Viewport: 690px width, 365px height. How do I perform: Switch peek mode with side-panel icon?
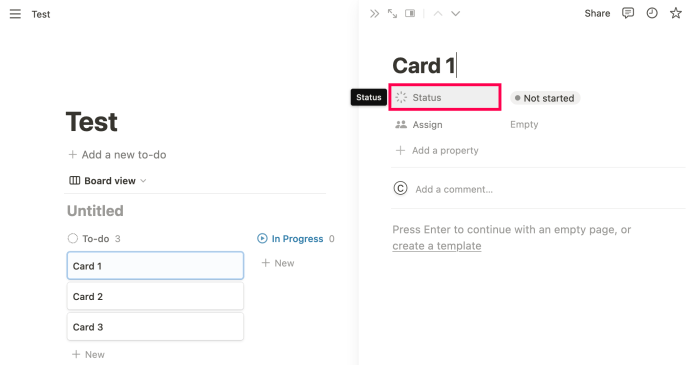coord(410,14)
